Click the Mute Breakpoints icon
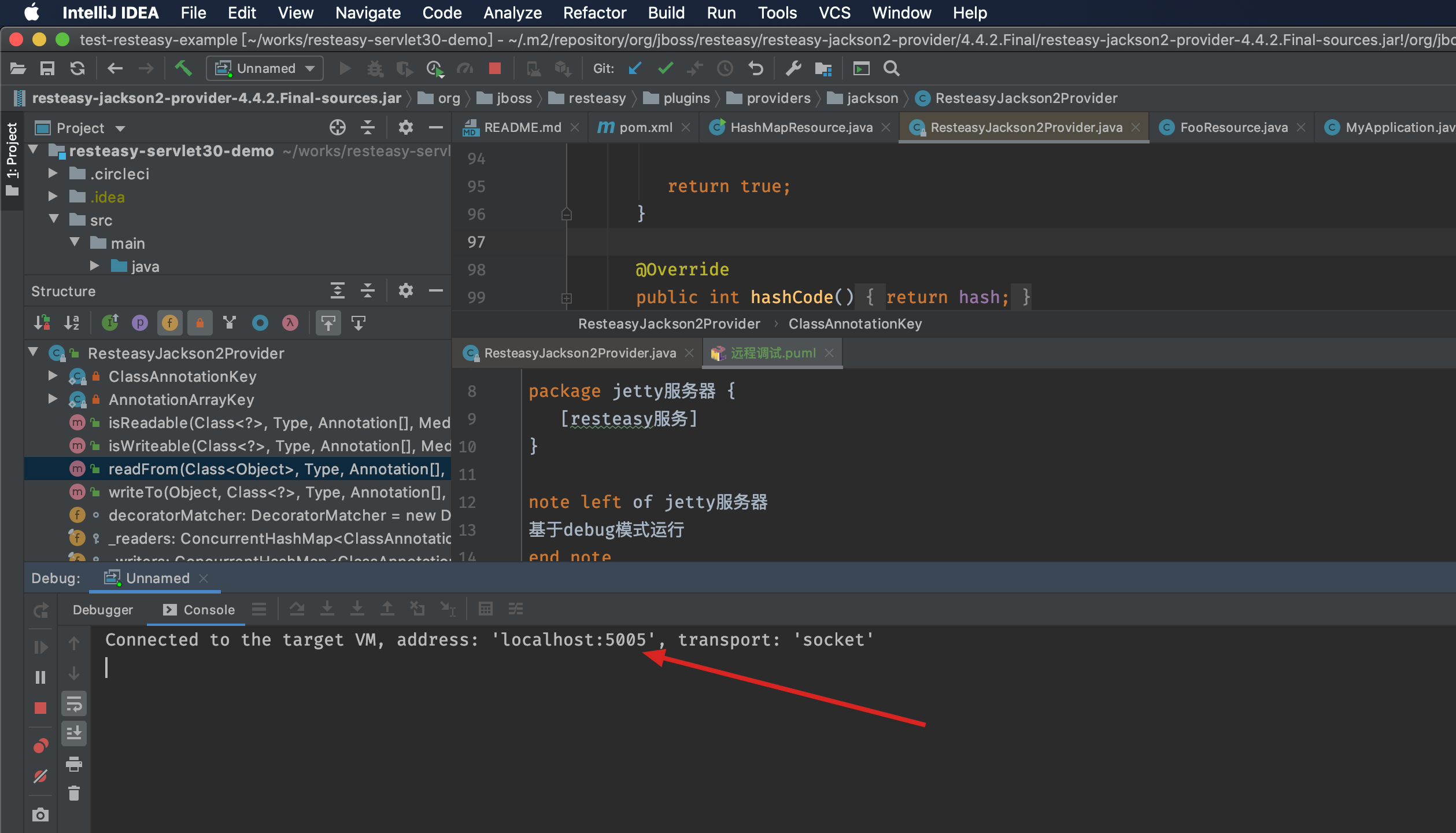This screenshot has width=1456, height=833. [x=40, y=776]
